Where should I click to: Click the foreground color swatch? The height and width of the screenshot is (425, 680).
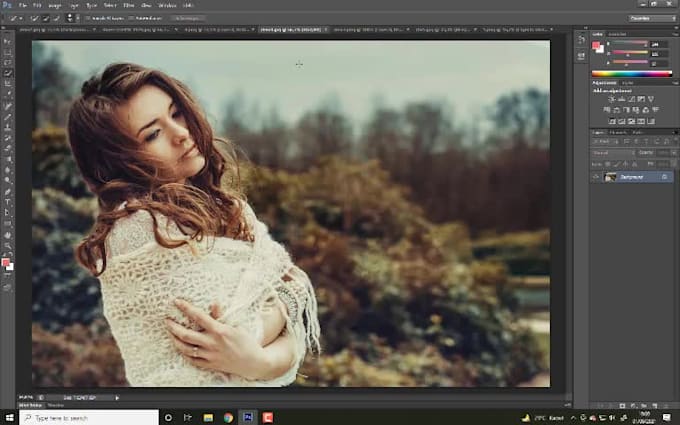(6, 263)
